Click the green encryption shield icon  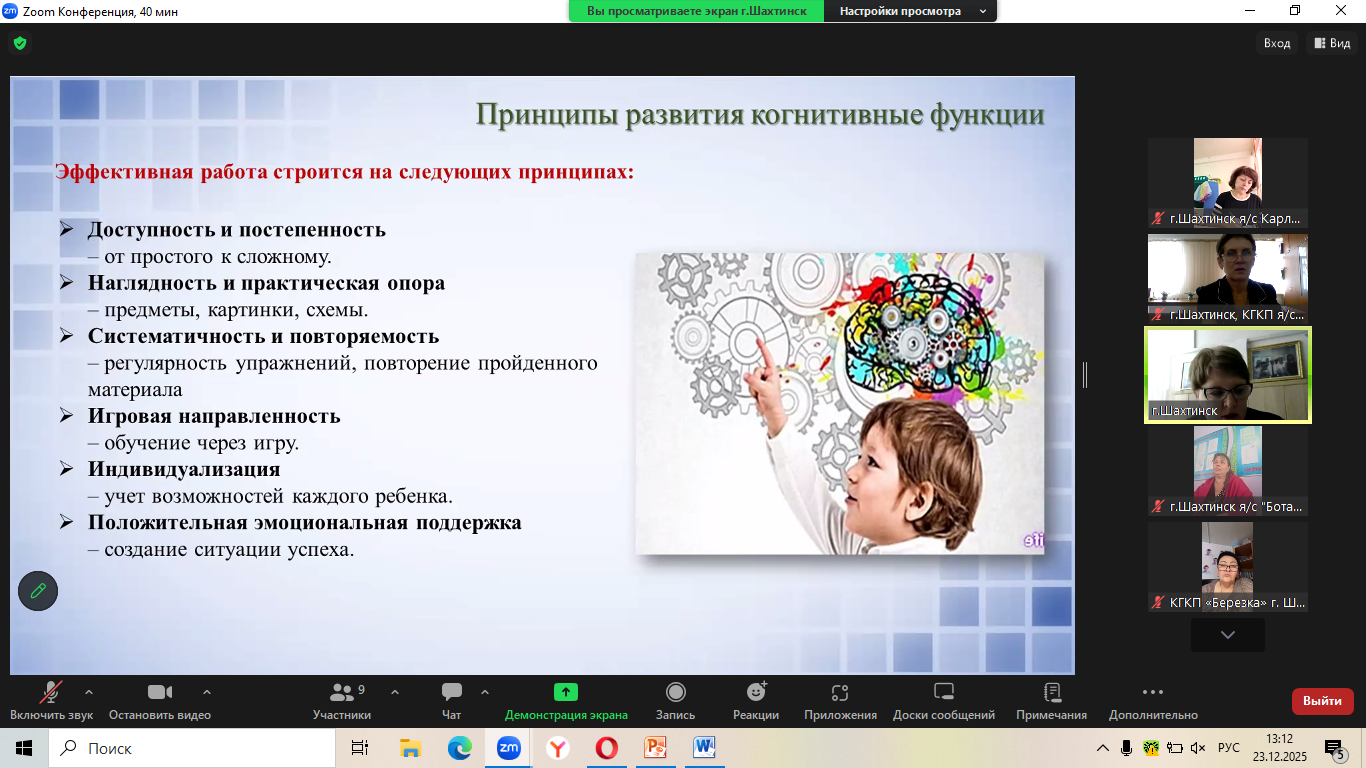20,43
